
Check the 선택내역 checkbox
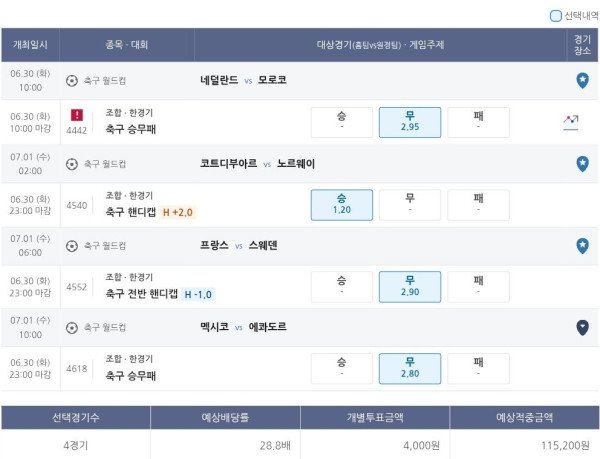[555, 16]
